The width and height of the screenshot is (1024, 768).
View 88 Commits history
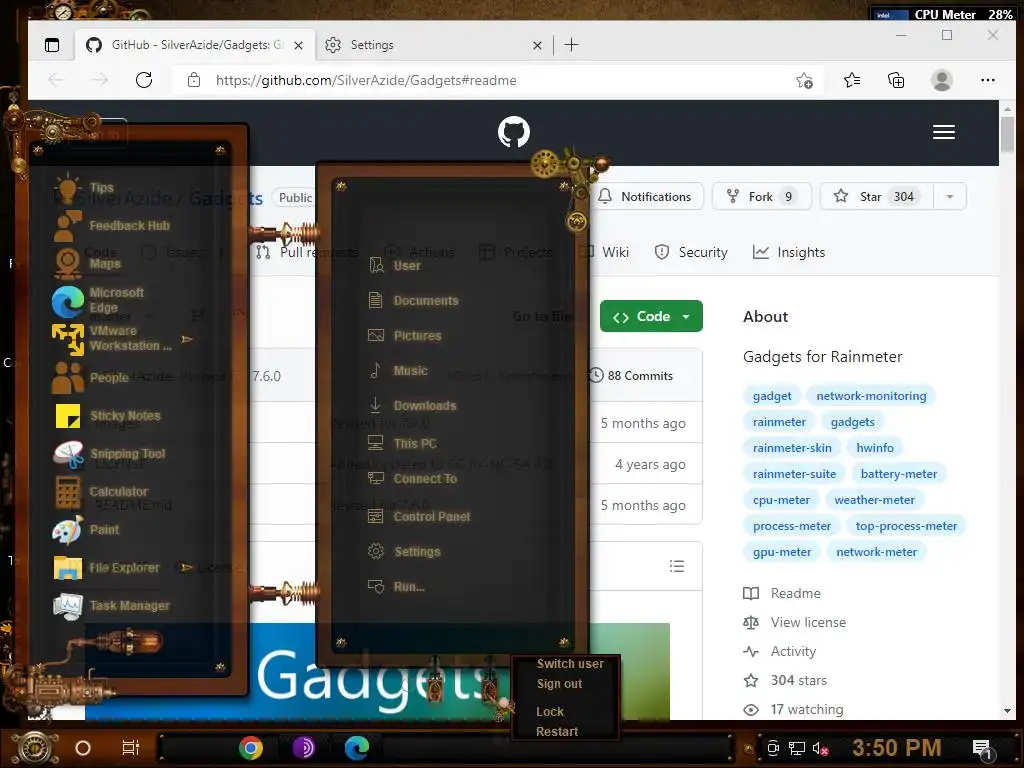[x=631, y=376]
